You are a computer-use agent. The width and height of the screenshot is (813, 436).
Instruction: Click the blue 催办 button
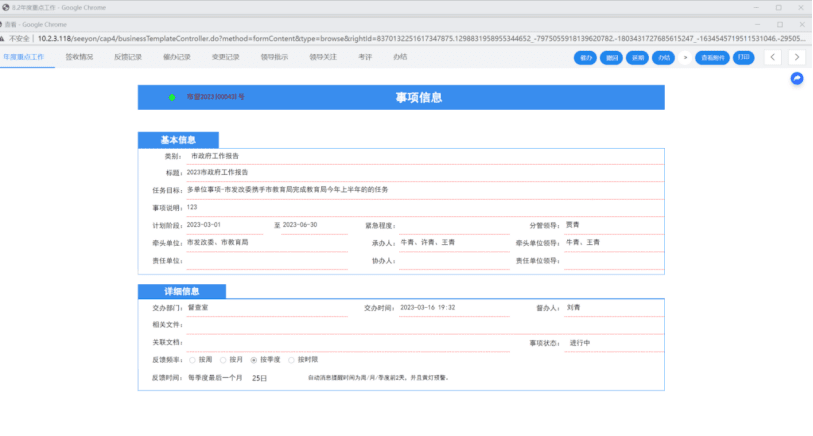point(585,58)
